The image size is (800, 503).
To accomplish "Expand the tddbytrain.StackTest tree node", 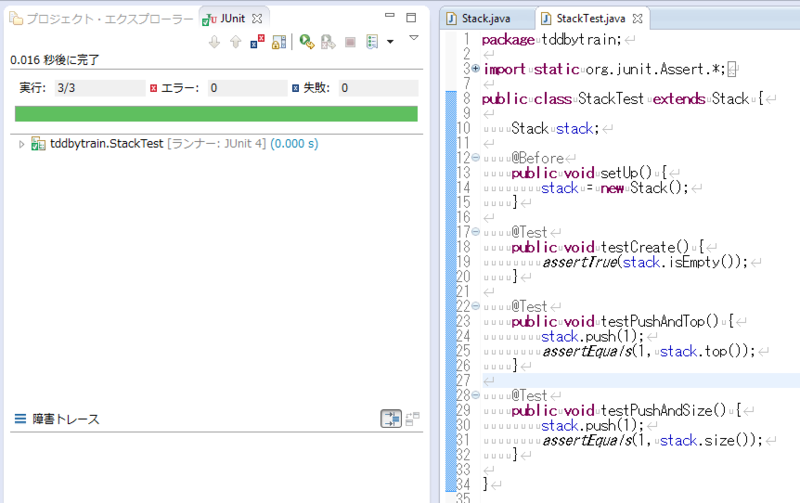I will point(21,144).
